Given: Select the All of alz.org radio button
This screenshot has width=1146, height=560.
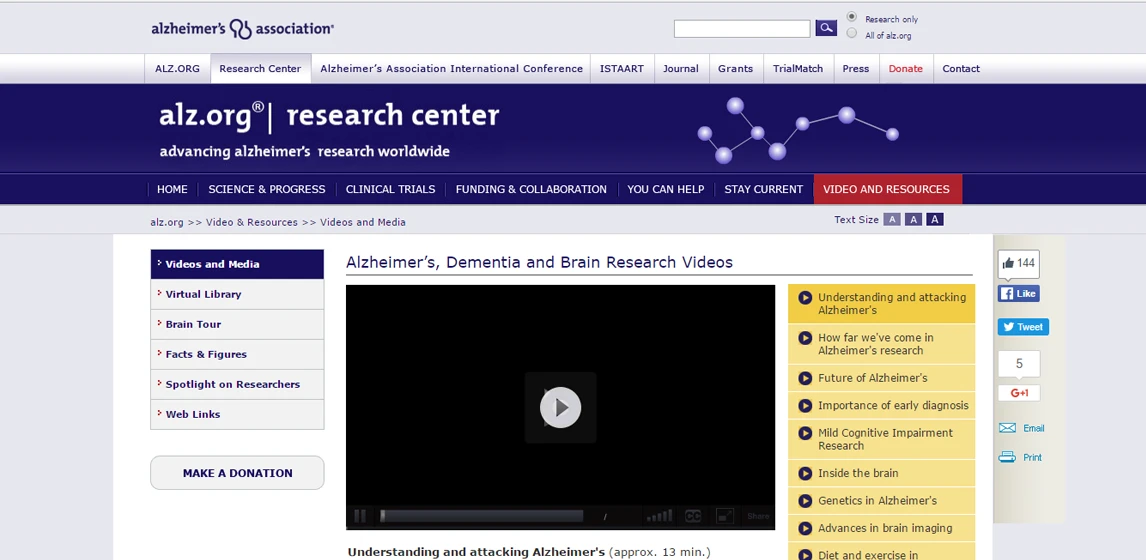Looking at the screenshot, I should point(851,34).
